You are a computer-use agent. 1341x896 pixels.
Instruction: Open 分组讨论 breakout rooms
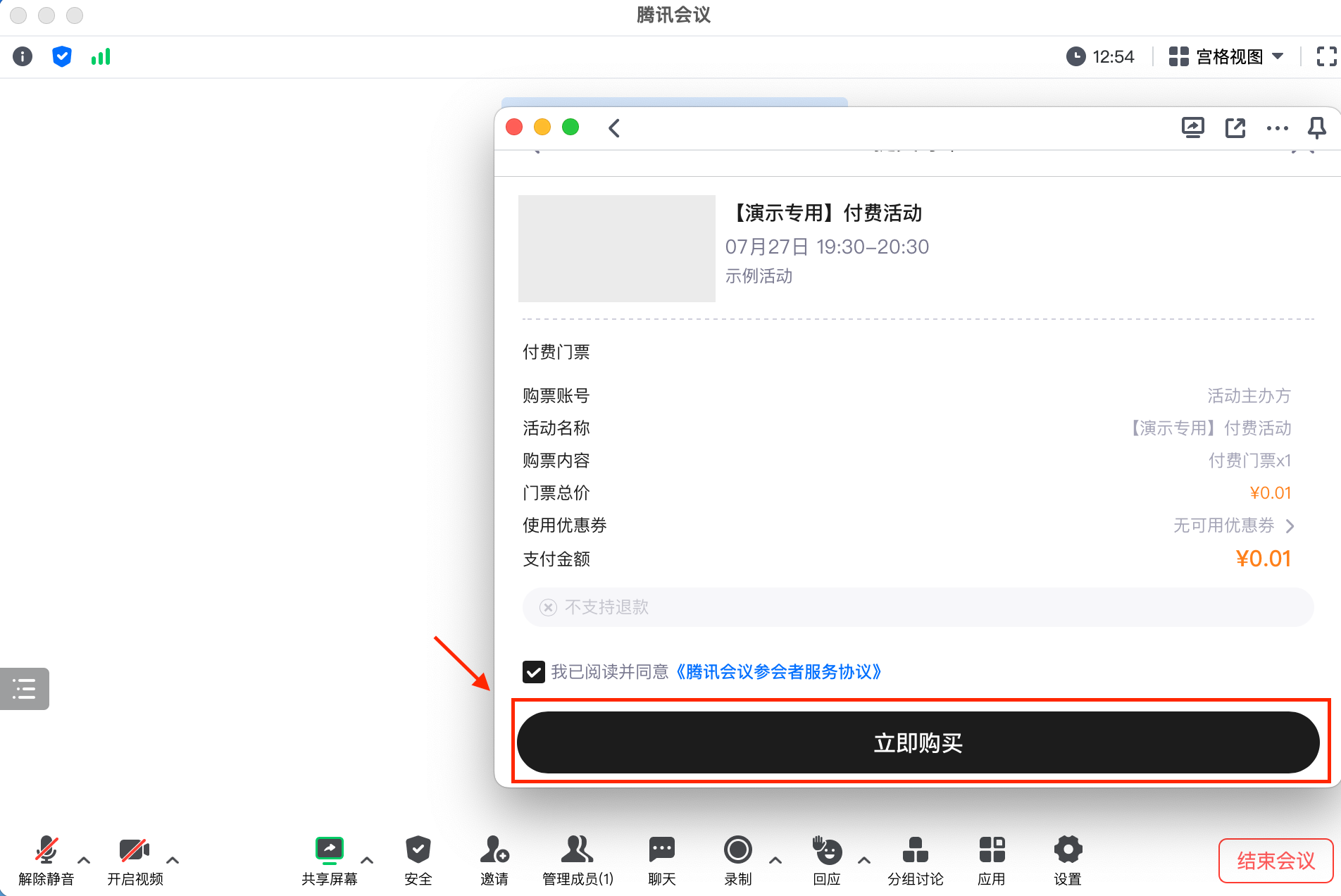(x=915, y=861)
